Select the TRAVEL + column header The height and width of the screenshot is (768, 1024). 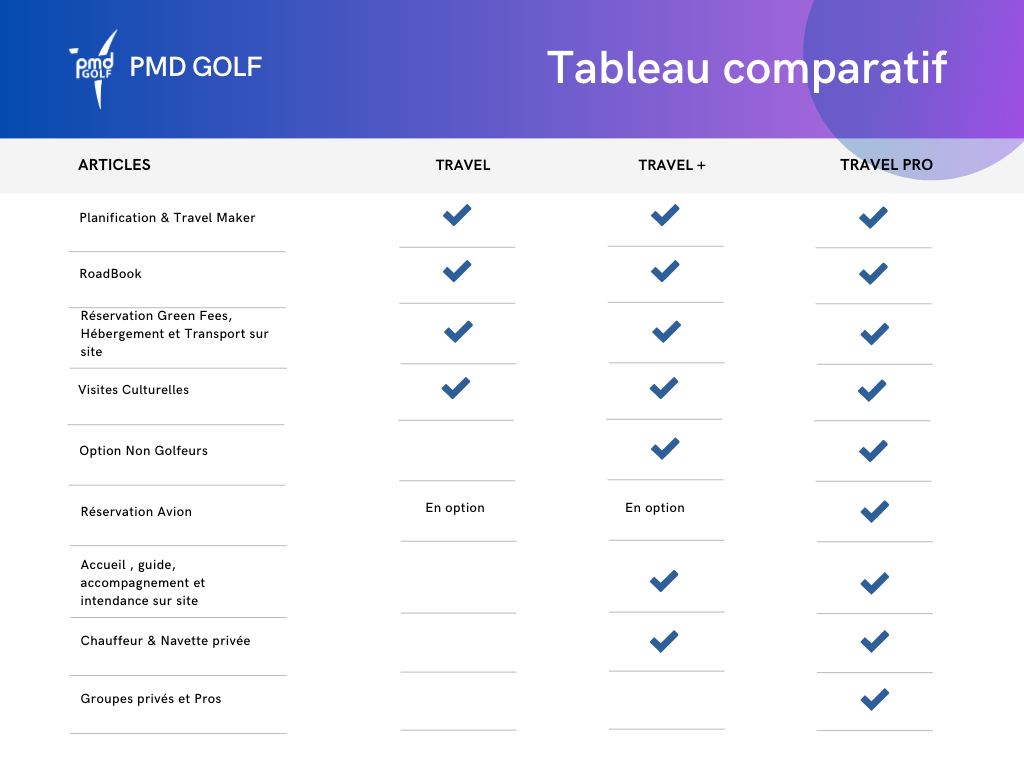click(672, 165)
